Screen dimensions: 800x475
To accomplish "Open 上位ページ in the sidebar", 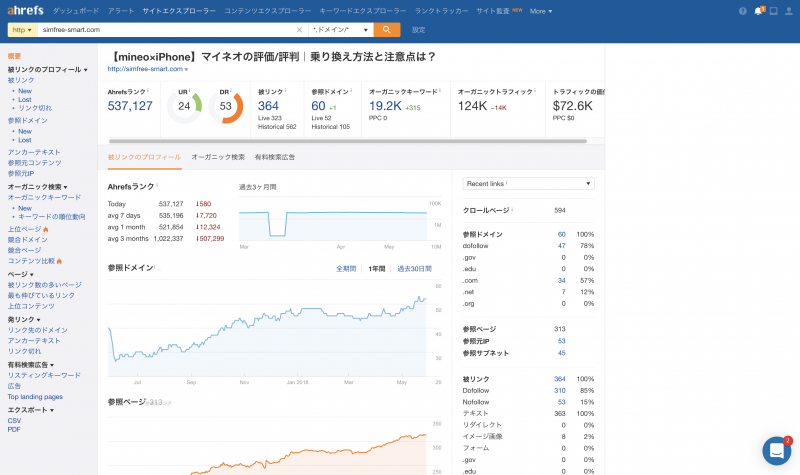I will pyautogui.click(x=24, y=229).
